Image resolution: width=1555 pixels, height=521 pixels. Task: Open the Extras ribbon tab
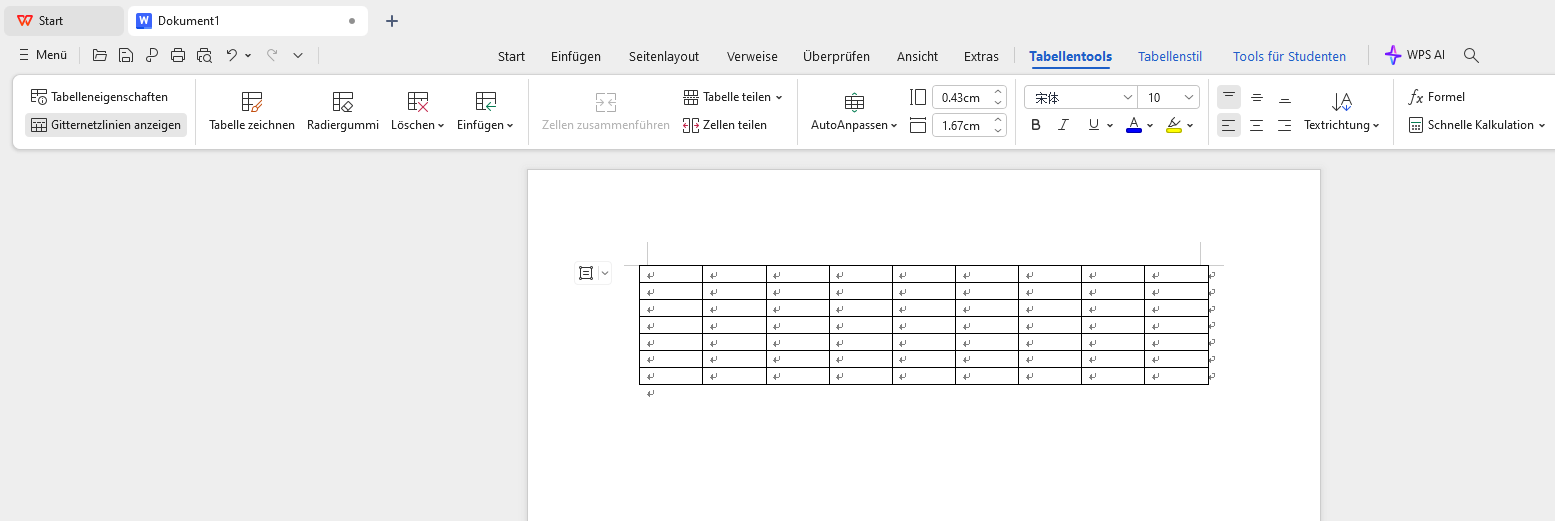tap(981, 56)
